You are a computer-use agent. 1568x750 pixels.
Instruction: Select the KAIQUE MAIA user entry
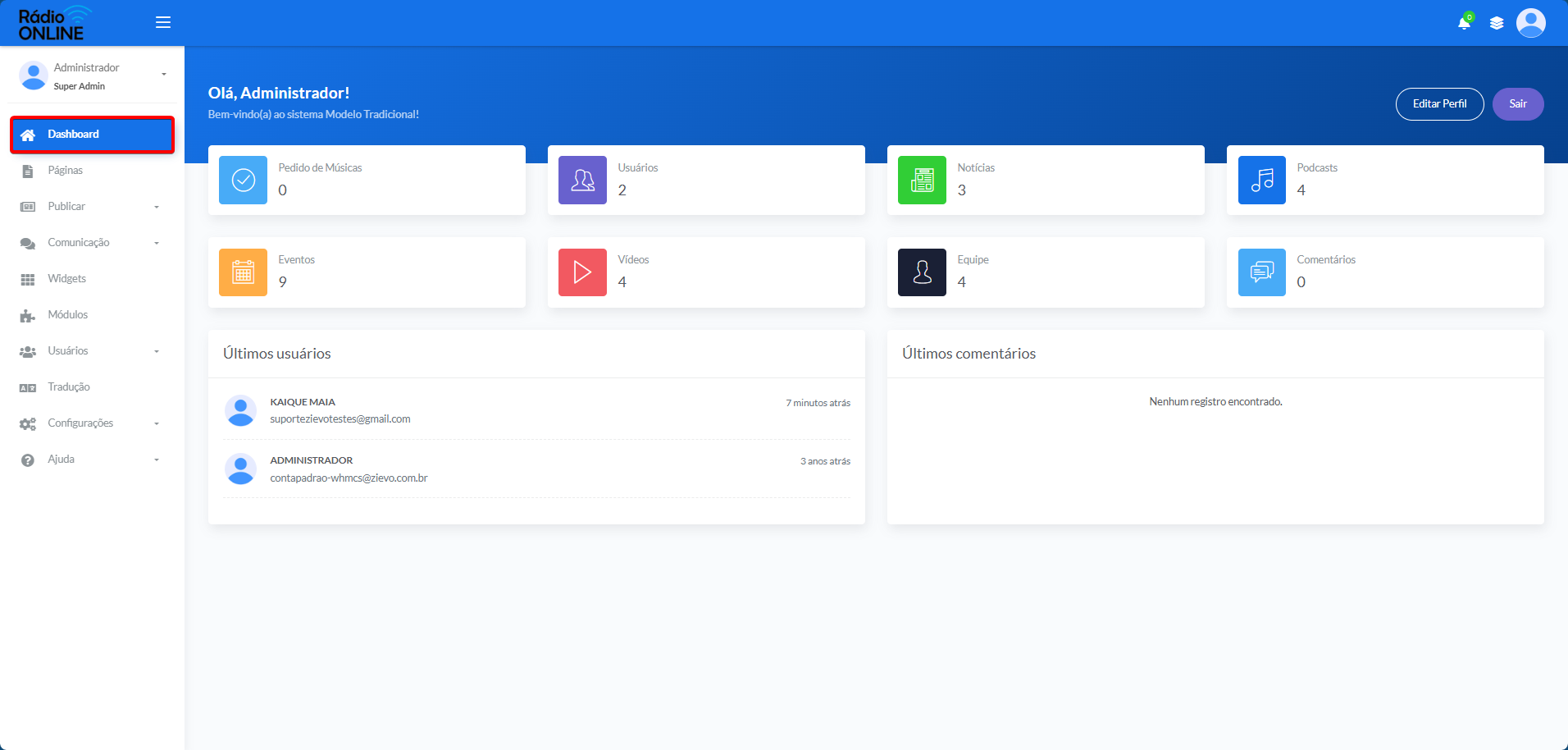537,410
